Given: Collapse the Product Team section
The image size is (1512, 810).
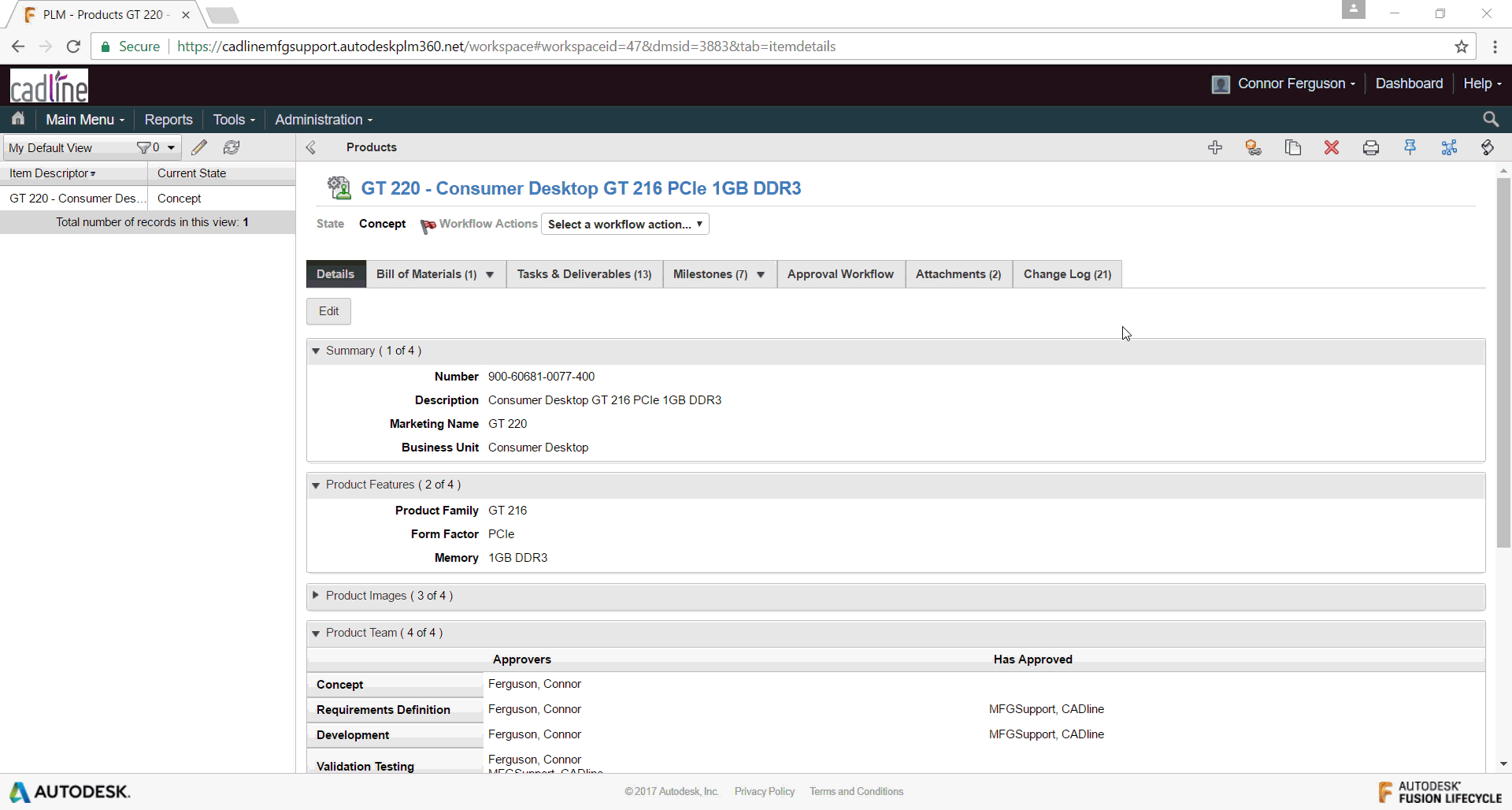Looking at the screenshot, I should [x=316, y=633].
